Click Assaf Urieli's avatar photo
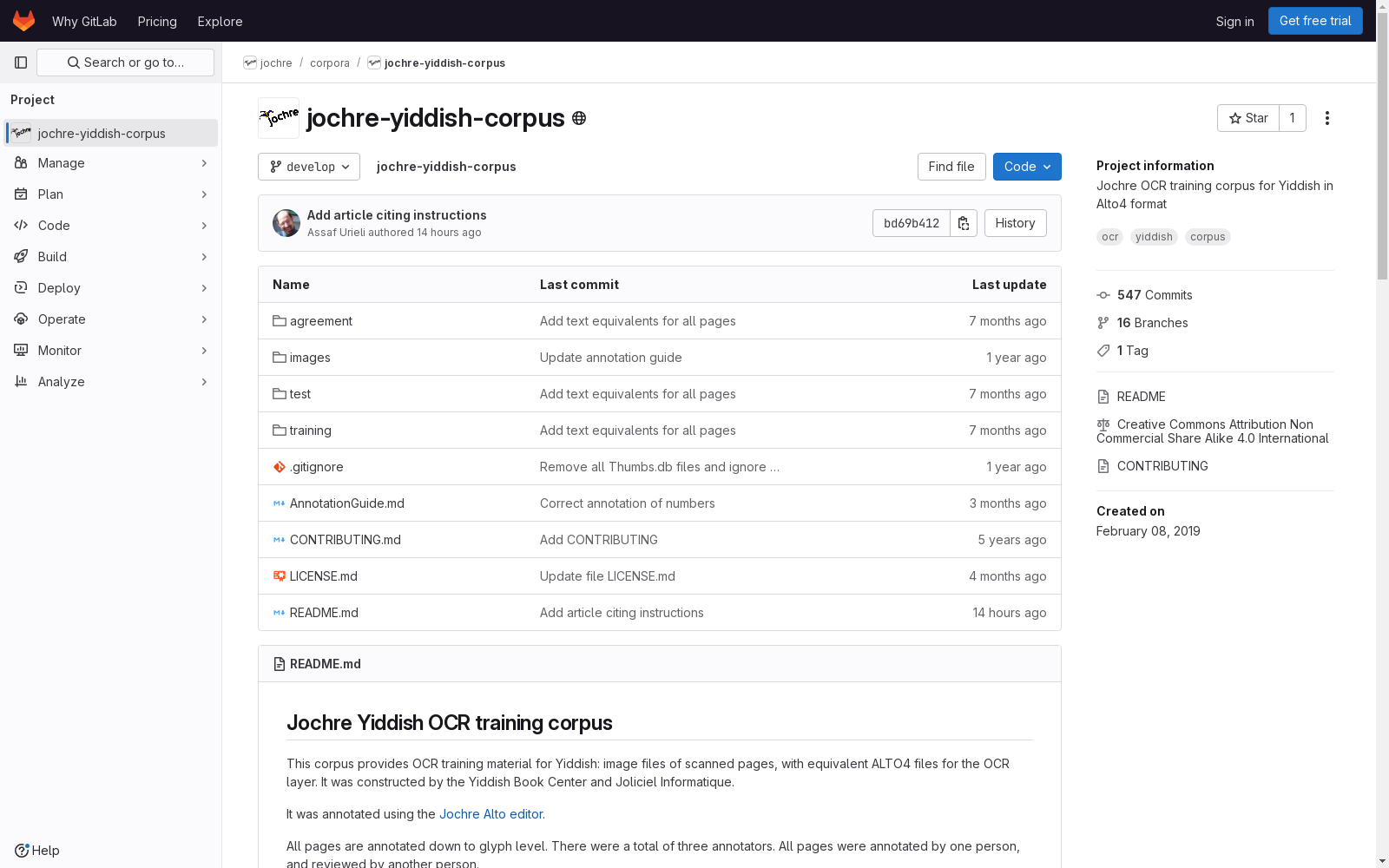Screen dimensions: 1389x868 click(286, 223)
